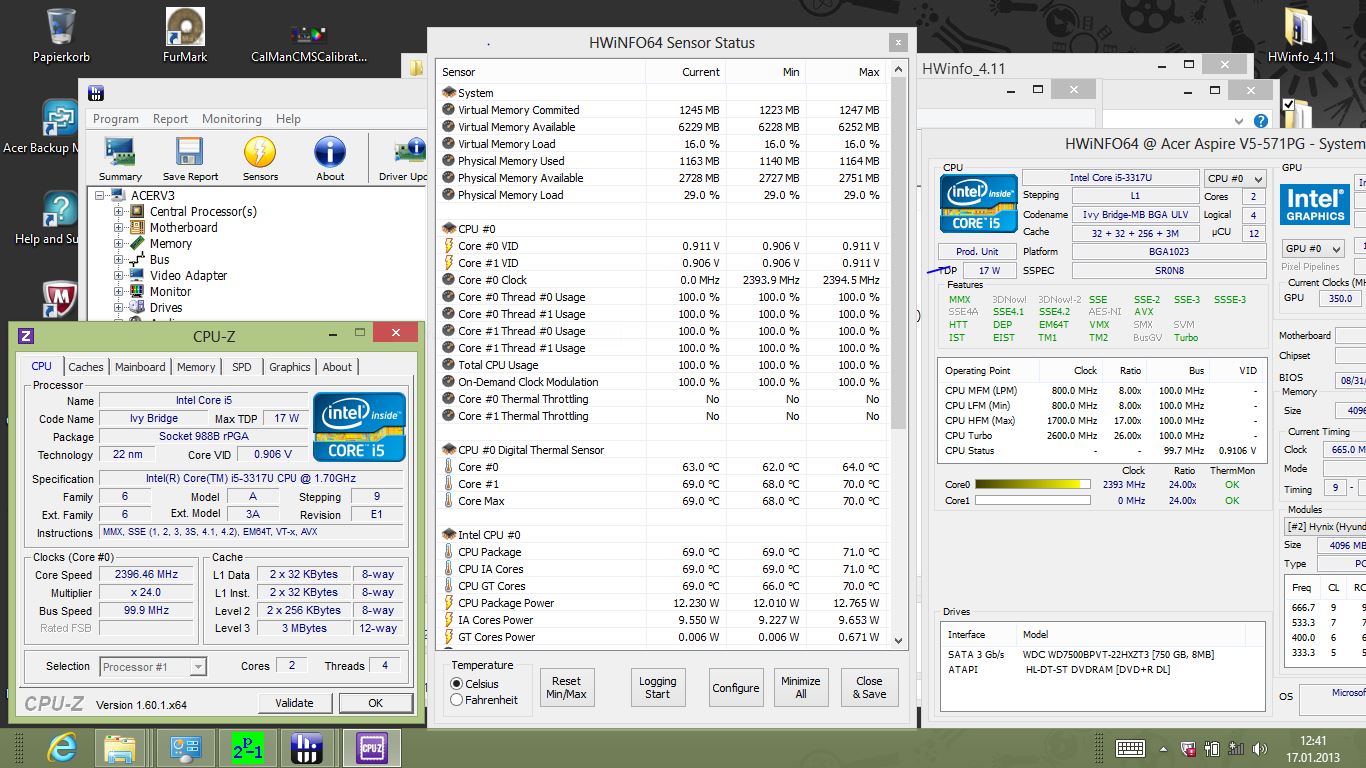This screenshot has height=768, width=1366.
Task: Select Celsius temperature unit
Action: 457,684
